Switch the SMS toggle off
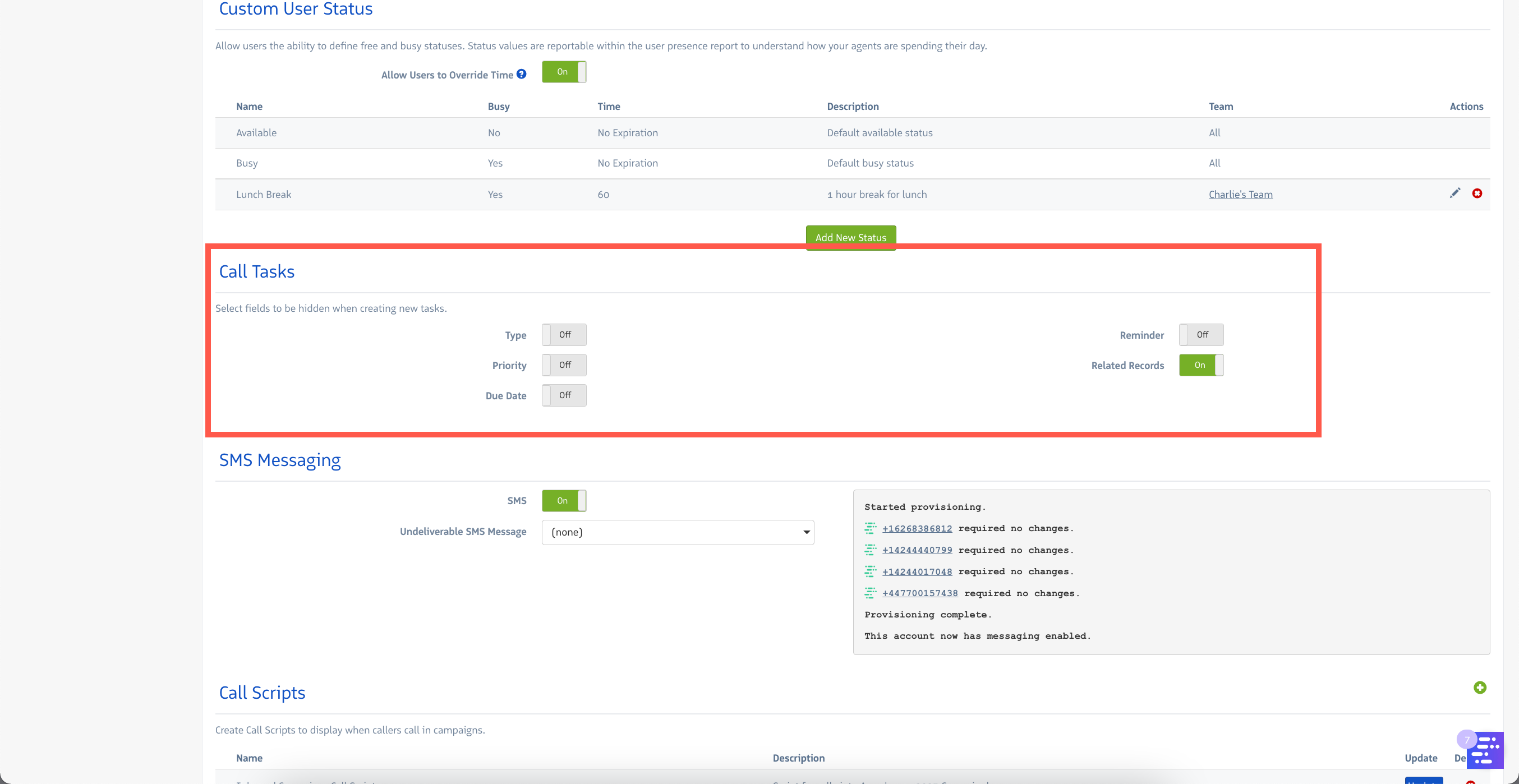1519x784 pixels. pos(564,500)
